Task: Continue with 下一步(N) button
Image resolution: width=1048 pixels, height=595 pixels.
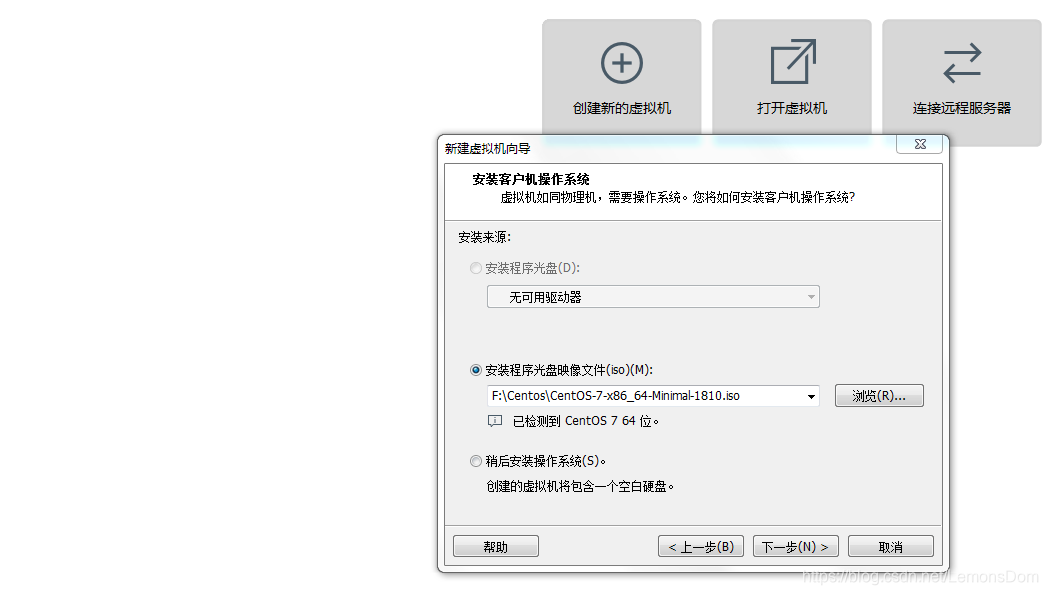Action: (795, 546)
